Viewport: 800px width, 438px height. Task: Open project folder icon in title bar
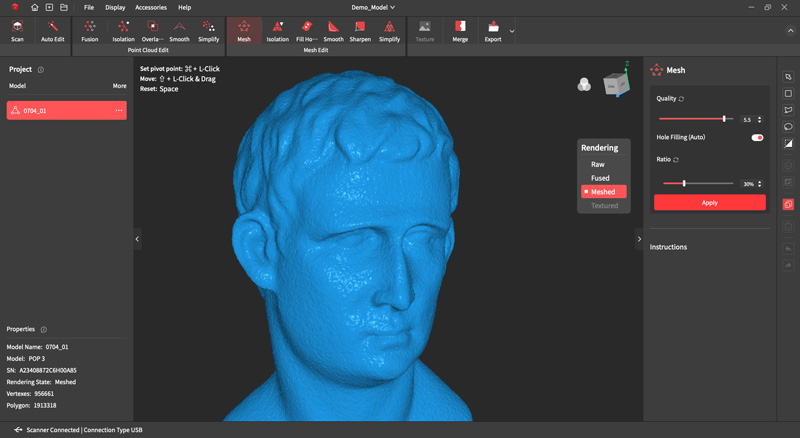pyautogui.click(x=64, y=7)
